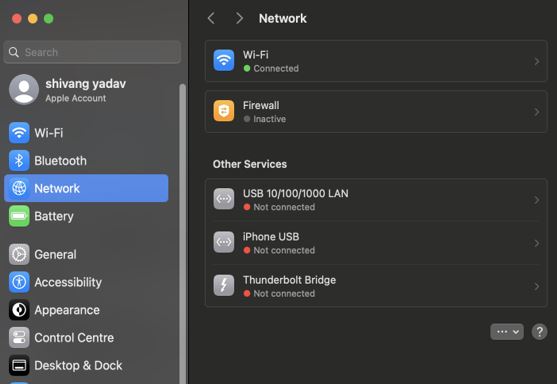Open Appearance settings icon
The height and width of the screenshot is (384, 557).
click(x=19, y=310)
